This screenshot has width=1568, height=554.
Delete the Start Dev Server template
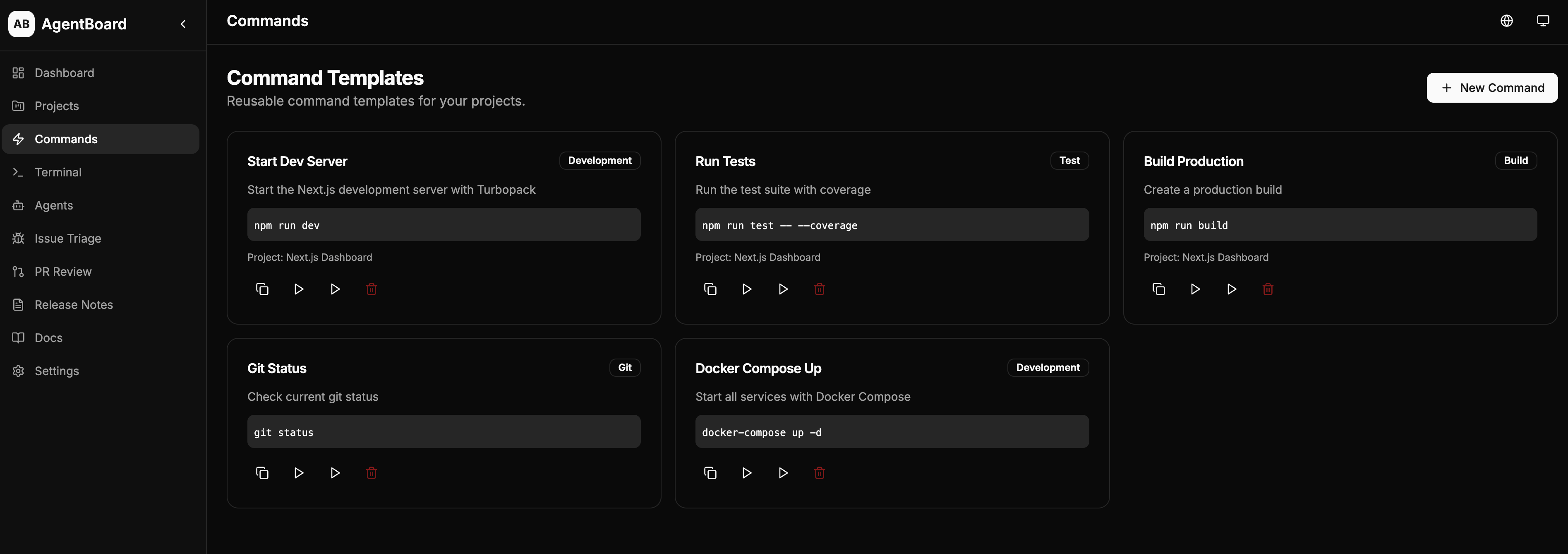pyautogui.click(x=371, y=289)
